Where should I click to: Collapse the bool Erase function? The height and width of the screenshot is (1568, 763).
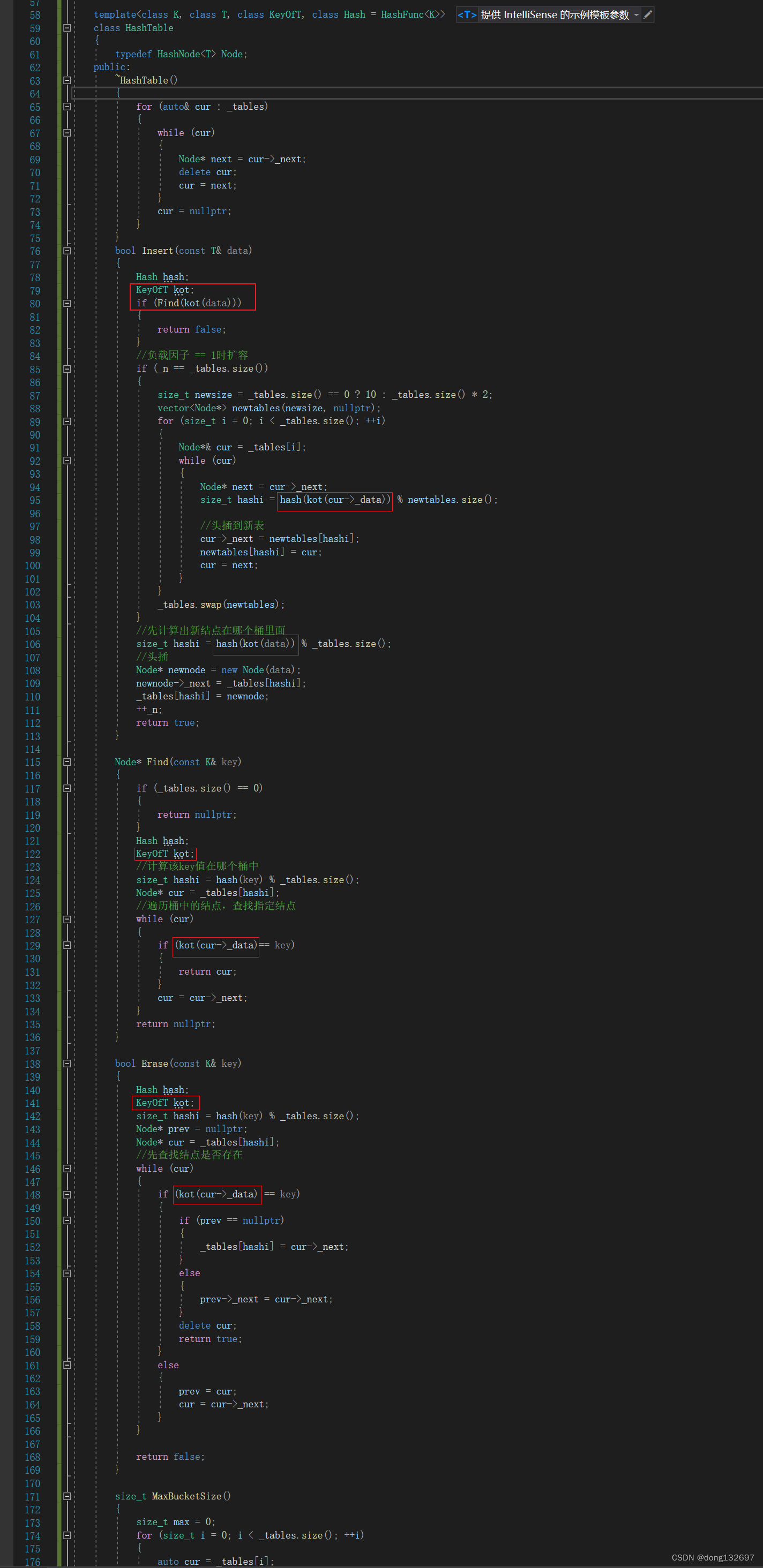pyautogui.click(x=67, y=1064)
